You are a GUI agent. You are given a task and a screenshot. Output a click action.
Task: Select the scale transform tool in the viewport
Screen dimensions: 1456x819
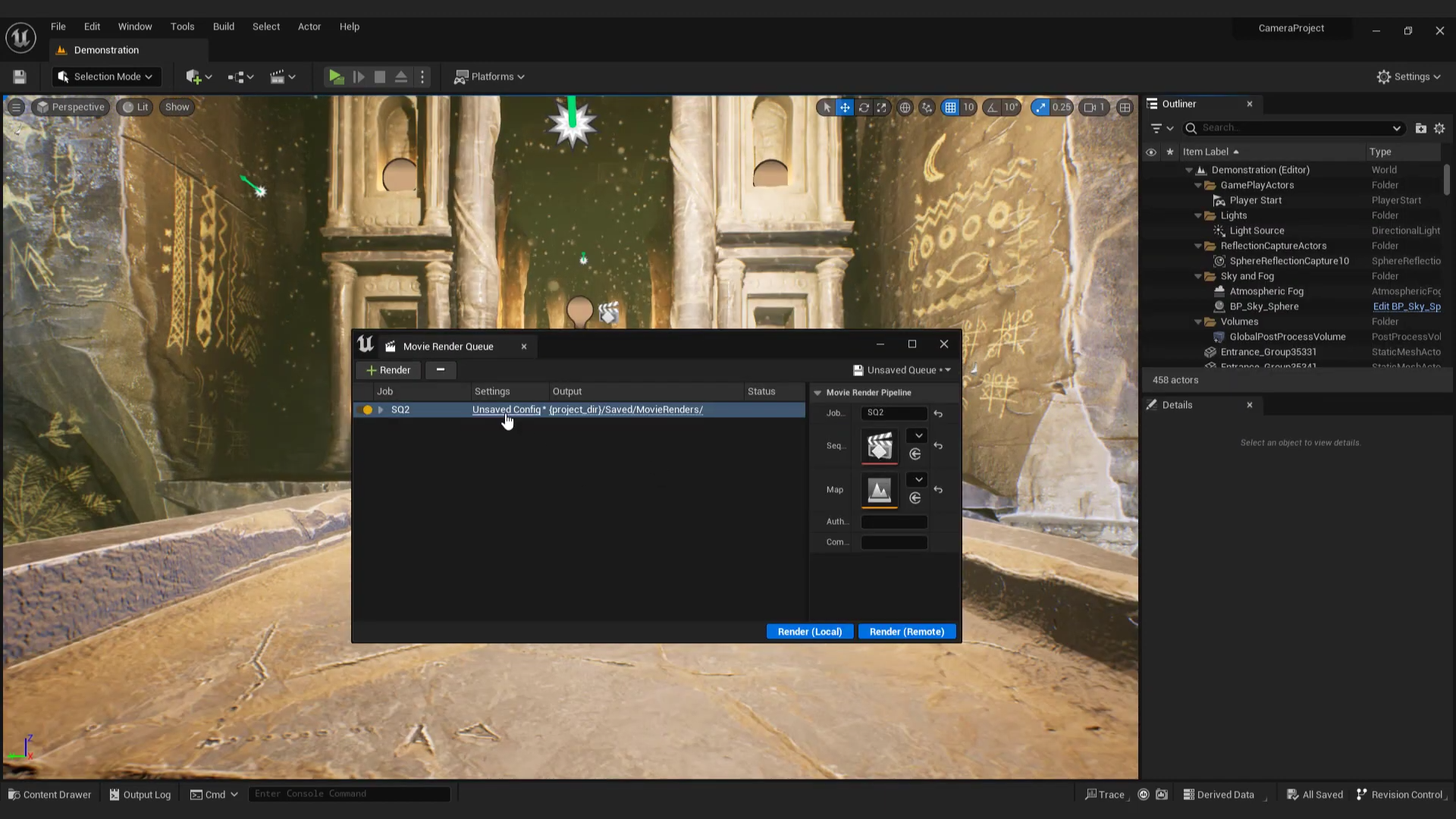pos(881,108)
